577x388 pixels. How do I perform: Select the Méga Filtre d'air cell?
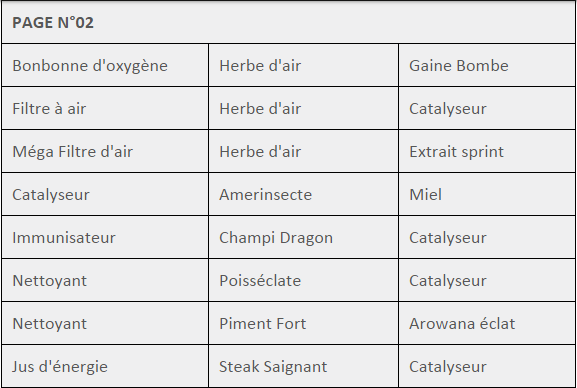pos(105,151)
